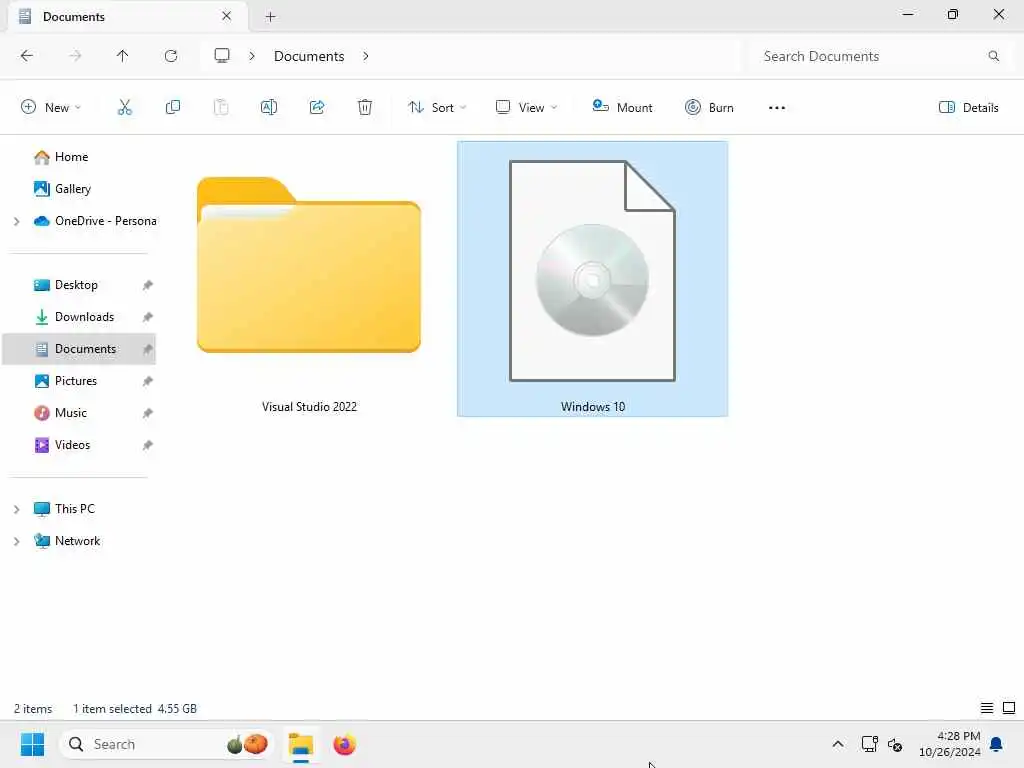Viewport: 1024px width, 768px height.
Task: Click pin icon next to Downloads
Action: 148,317
